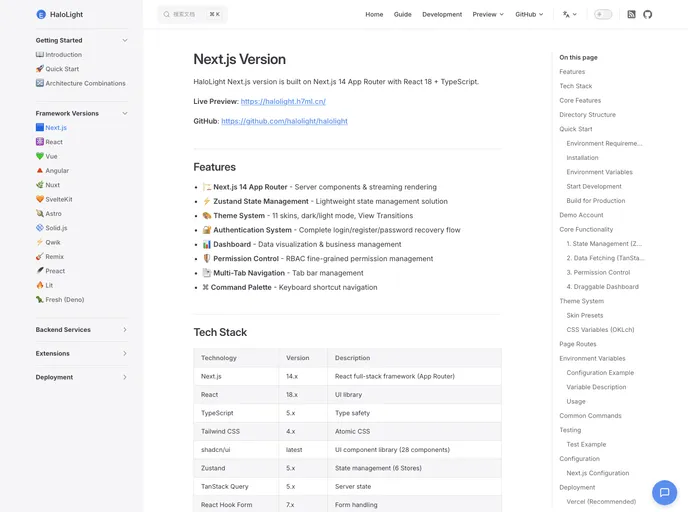Open the React page in sidebar

(x=53, y=142)
